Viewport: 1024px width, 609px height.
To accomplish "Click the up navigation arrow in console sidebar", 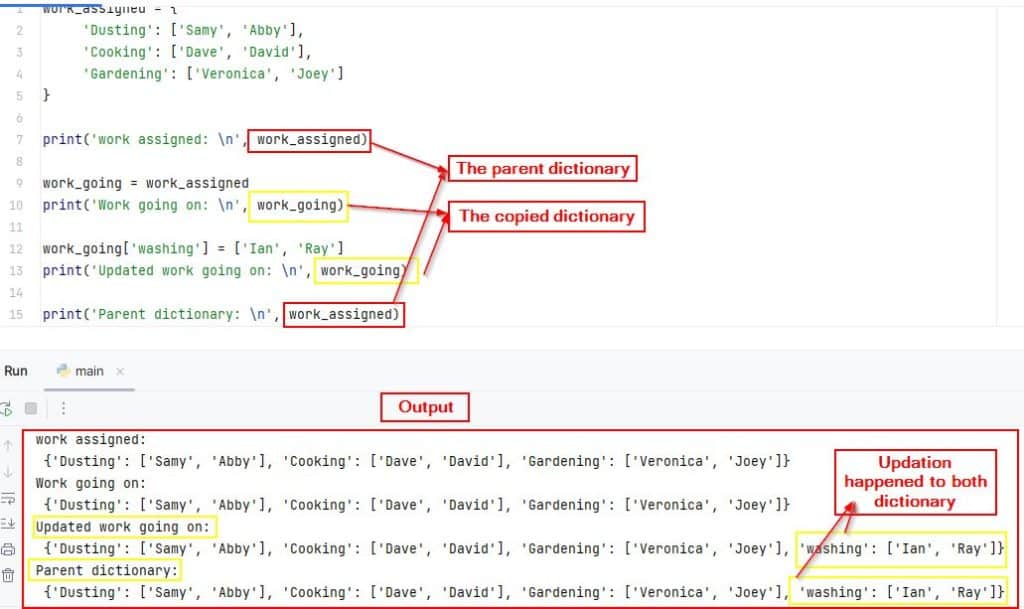I will pyautogui.click(x=8, y=446).
